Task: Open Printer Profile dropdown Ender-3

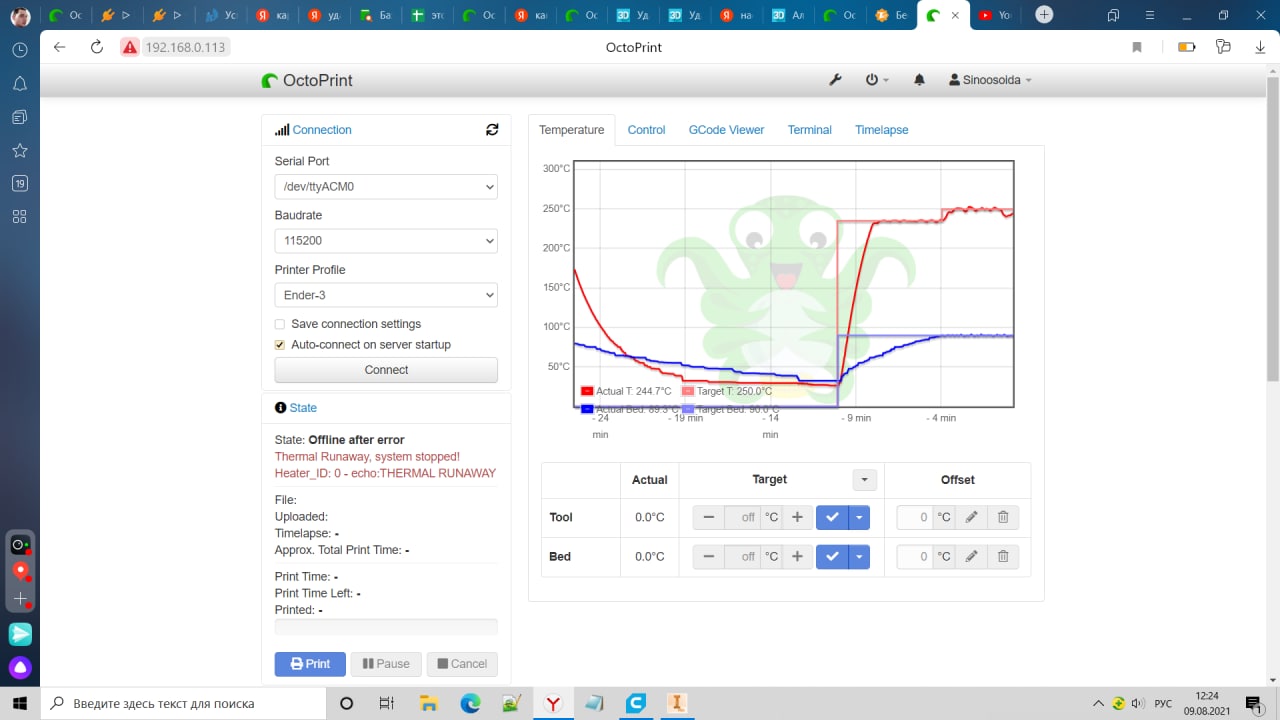Action: pyautogui.click(x=386, y=295)
